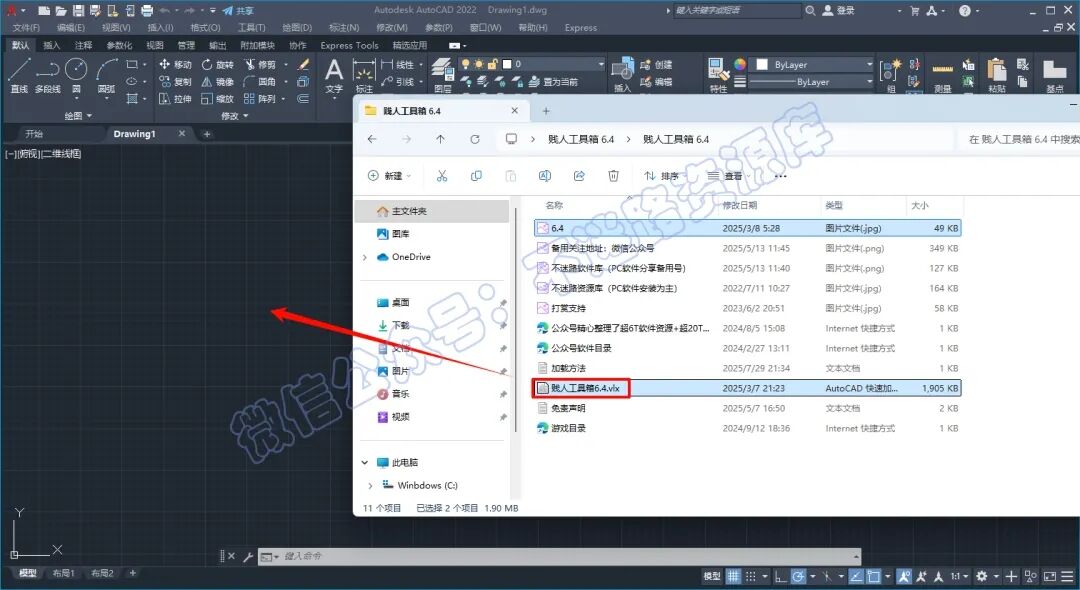Click the Insert block (插入) icon
This screenshot has width=1080, height=590.
(x=622, y=74)
